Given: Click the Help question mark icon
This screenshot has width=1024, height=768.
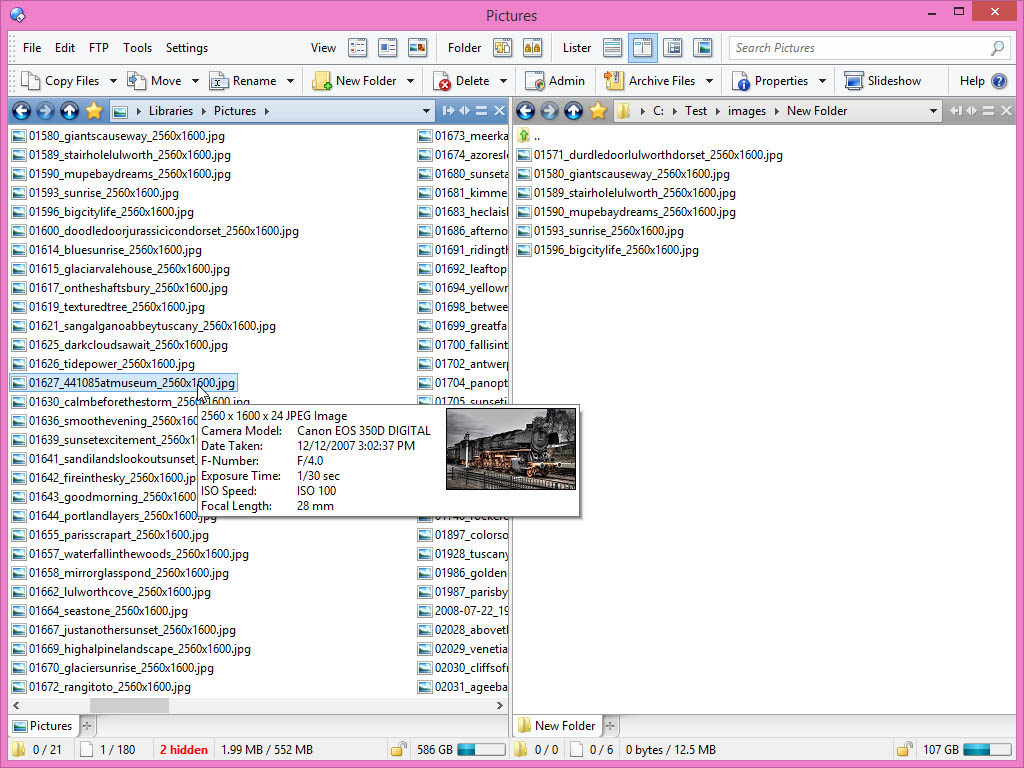Looking at the screenshot, I should click(x=999, y=81).
